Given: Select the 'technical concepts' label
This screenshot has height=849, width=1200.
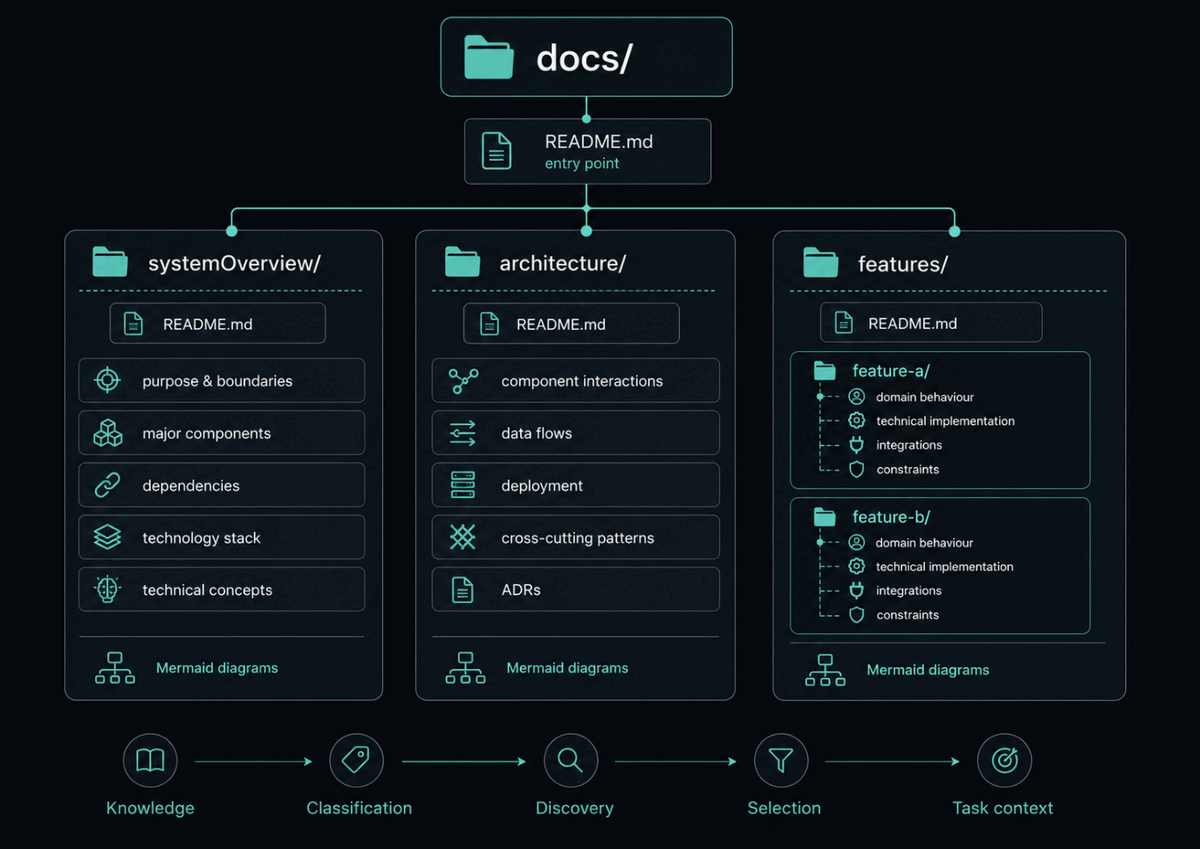Looking at the screenshot, I should [x=207, y=590].
